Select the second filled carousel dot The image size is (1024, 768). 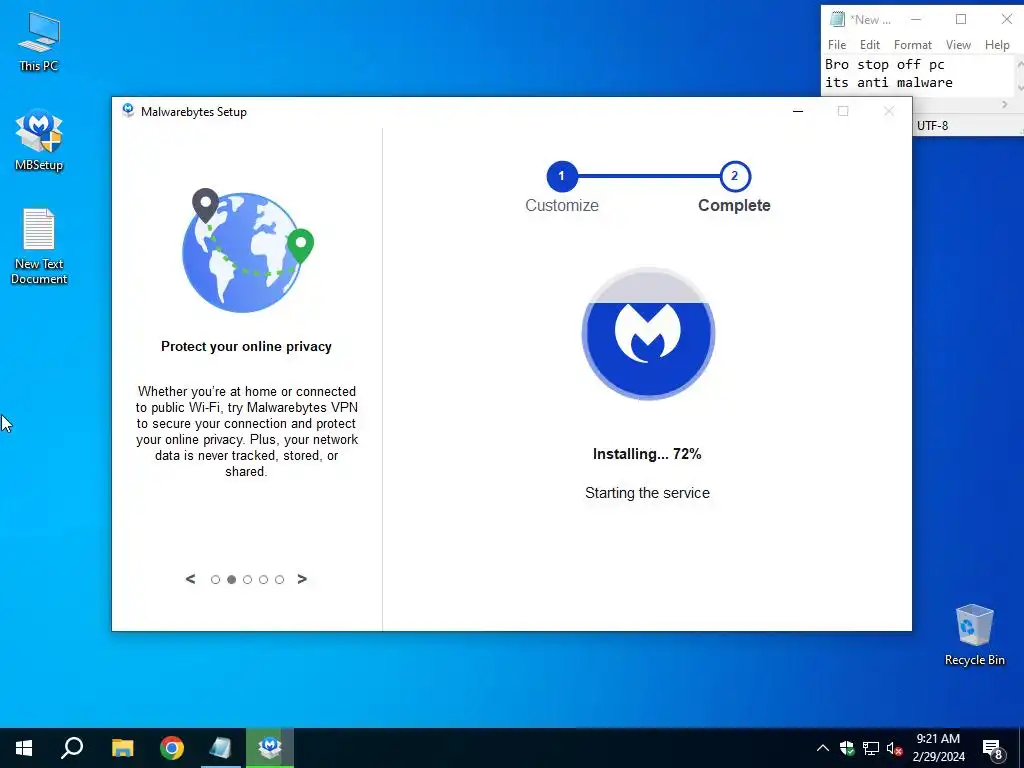click(231, 580)
